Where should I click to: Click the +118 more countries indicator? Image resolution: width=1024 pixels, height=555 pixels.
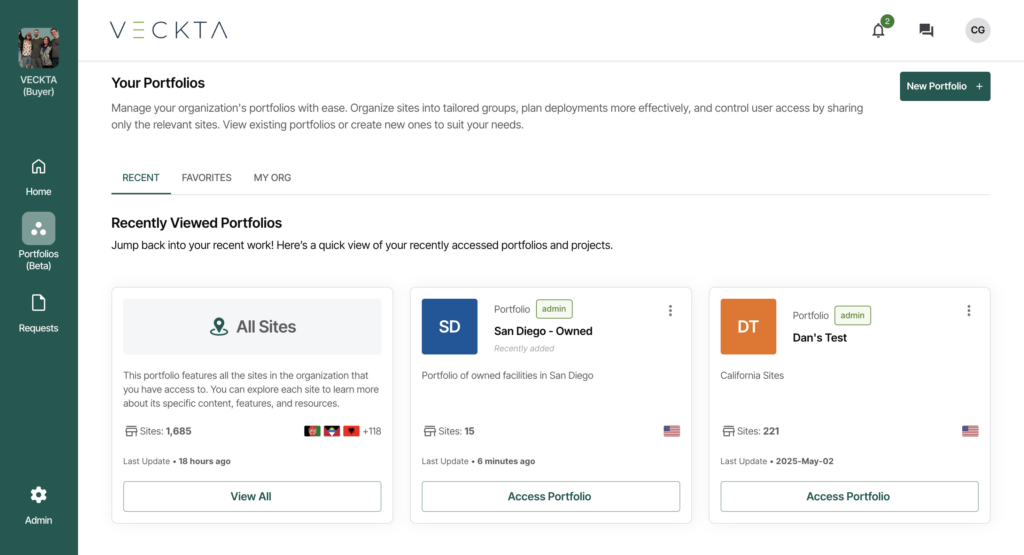pos(372,431)
